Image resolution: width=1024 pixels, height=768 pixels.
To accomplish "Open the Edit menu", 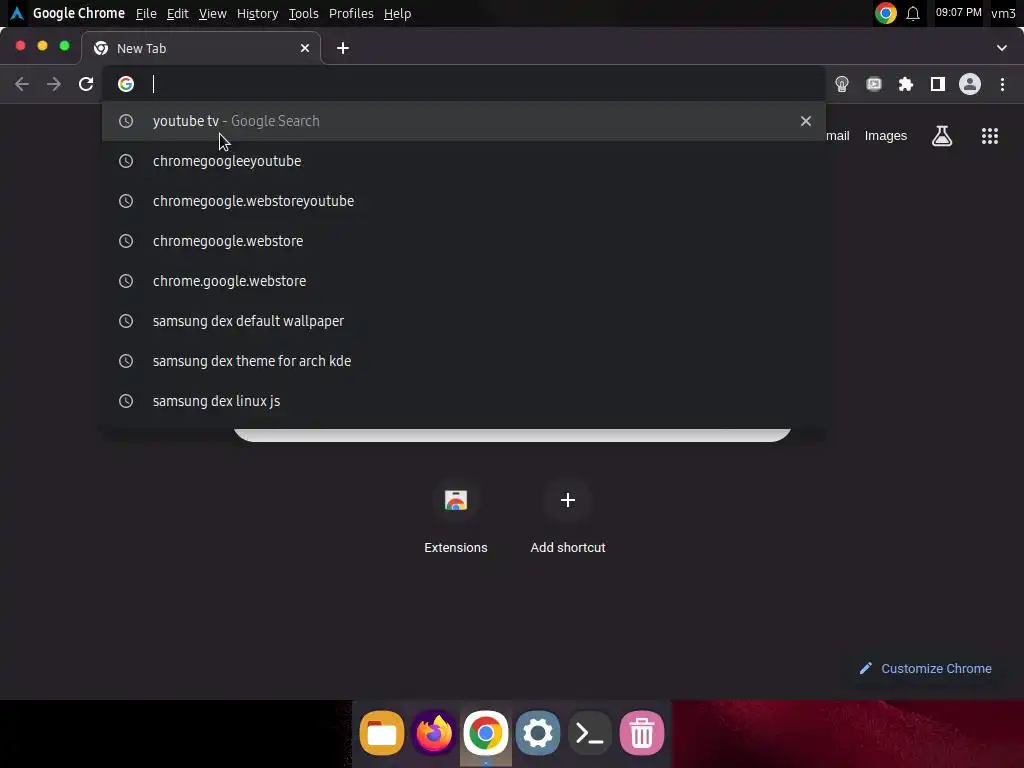I will click(x=177, y=14).
